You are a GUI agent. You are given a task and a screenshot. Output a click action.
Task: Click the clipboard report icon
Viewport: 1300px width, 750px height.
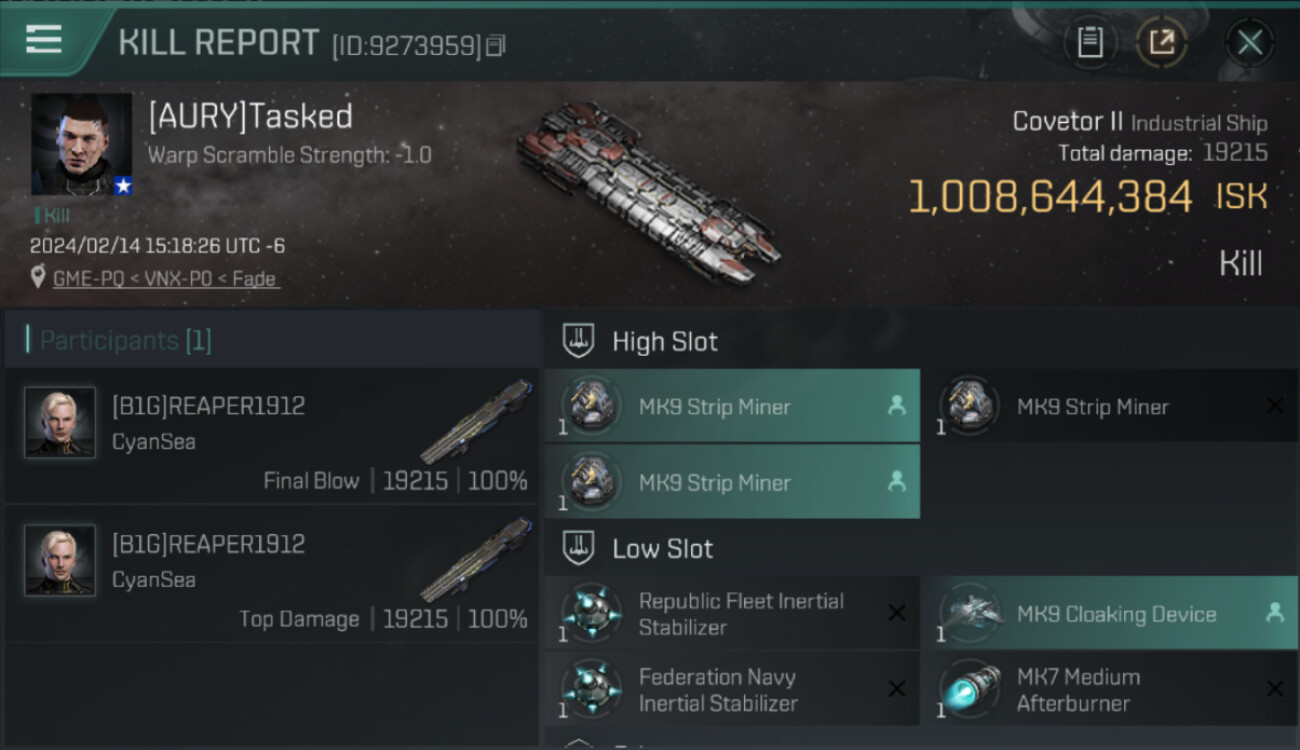1090,42
